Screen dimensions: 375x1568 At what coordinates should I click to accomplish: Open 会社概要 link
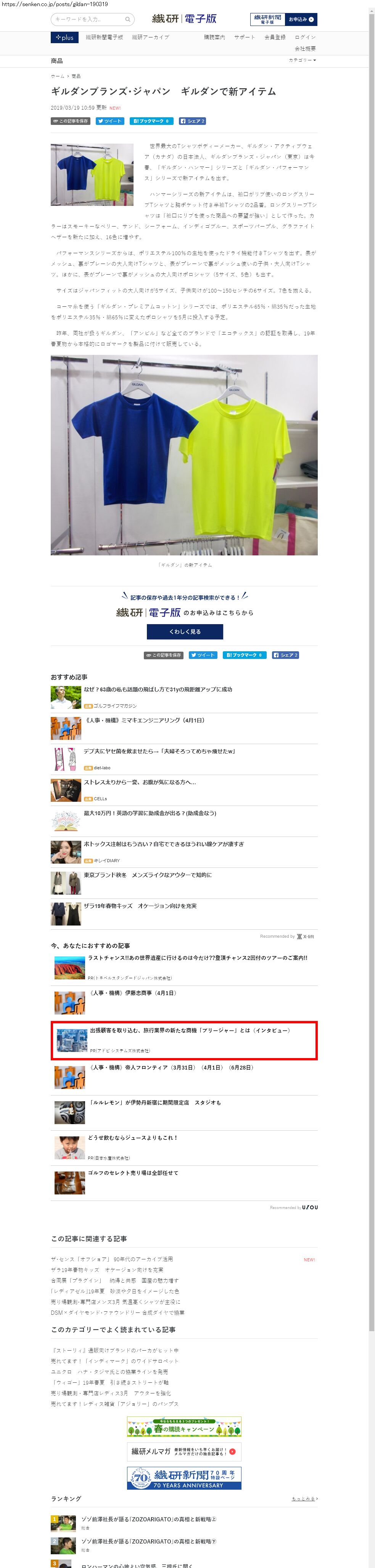click(x=305, y=49)
